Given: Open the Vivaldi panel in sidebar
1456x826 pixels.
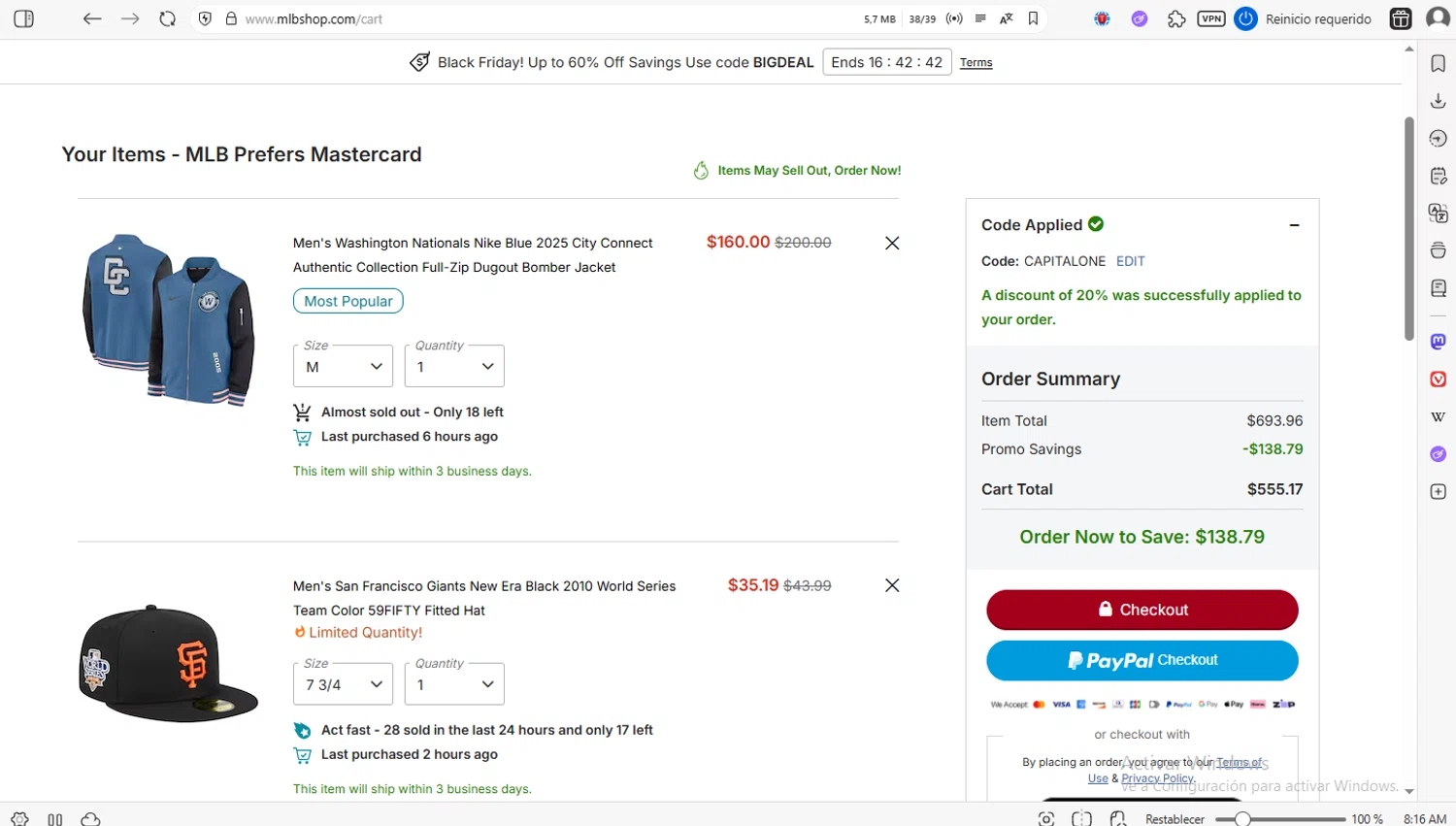Looking at the screenshot, I should click(1439, 380).
